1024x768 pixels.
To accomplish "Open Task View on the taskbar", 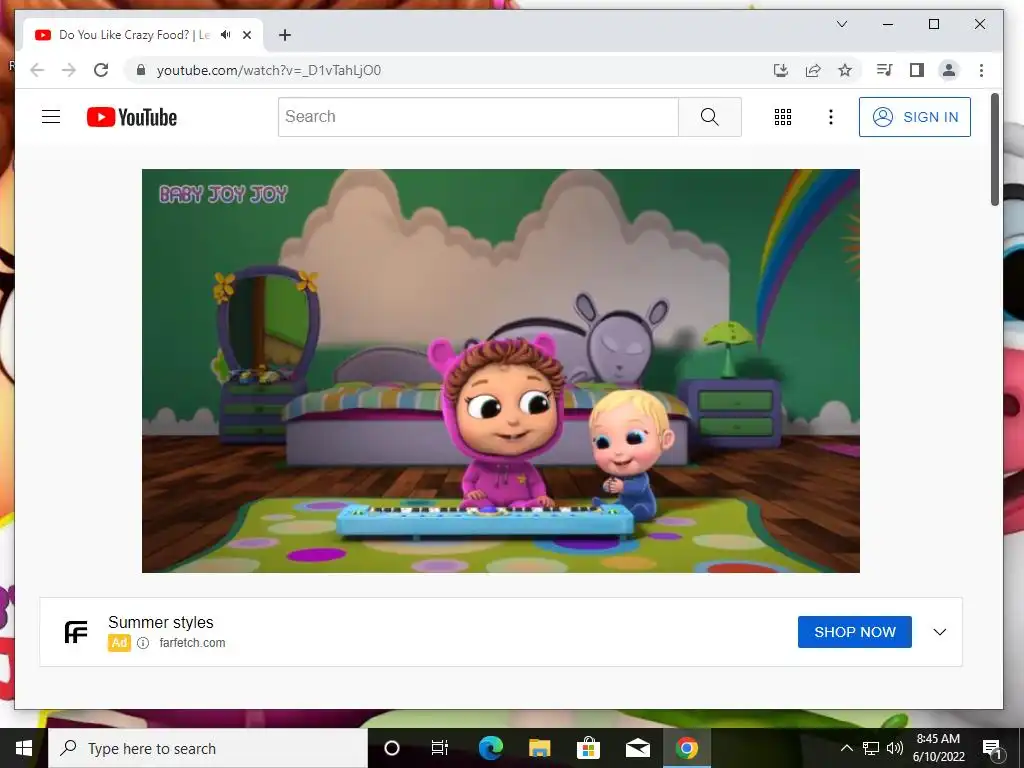I will pyautogui.click(x=440, y=748).
